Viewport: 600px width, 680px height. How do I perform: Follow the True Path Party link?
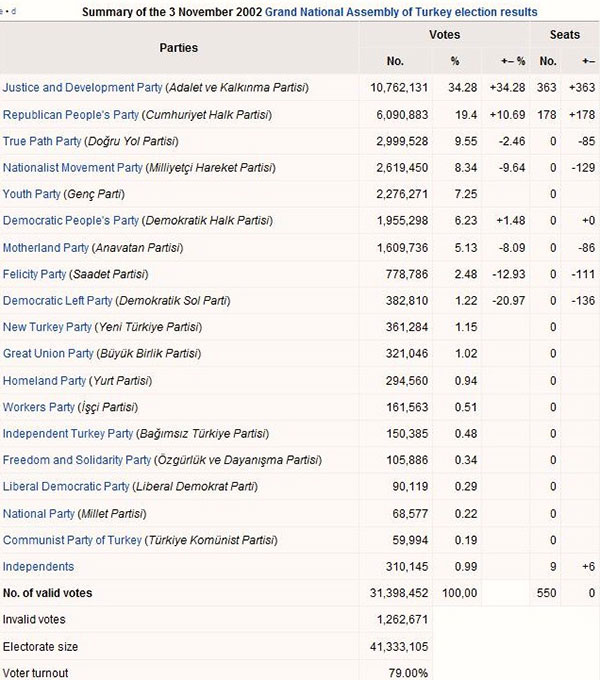42,141
